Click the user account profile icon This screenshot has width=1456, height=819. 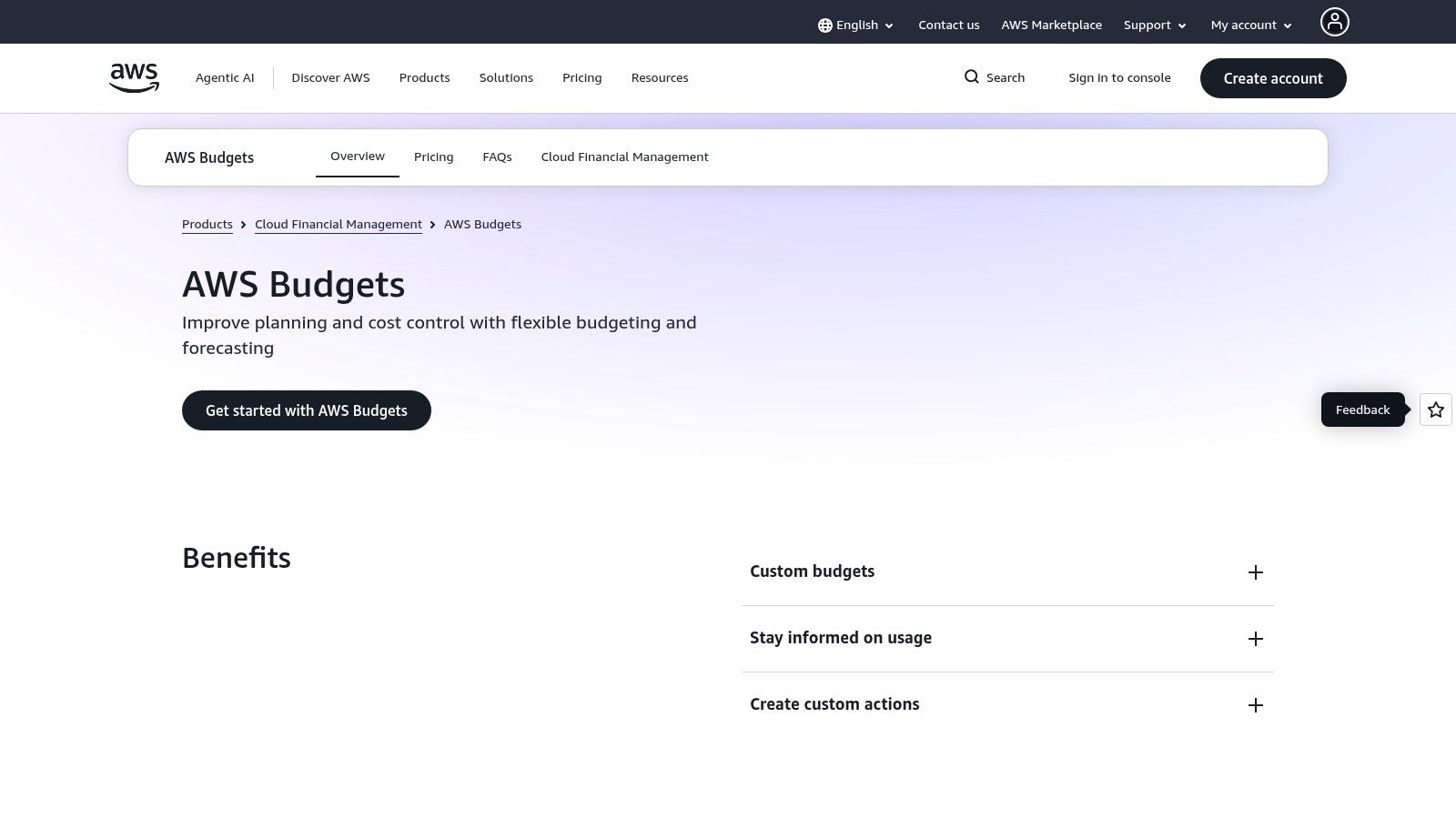[x=1334, y=21]
